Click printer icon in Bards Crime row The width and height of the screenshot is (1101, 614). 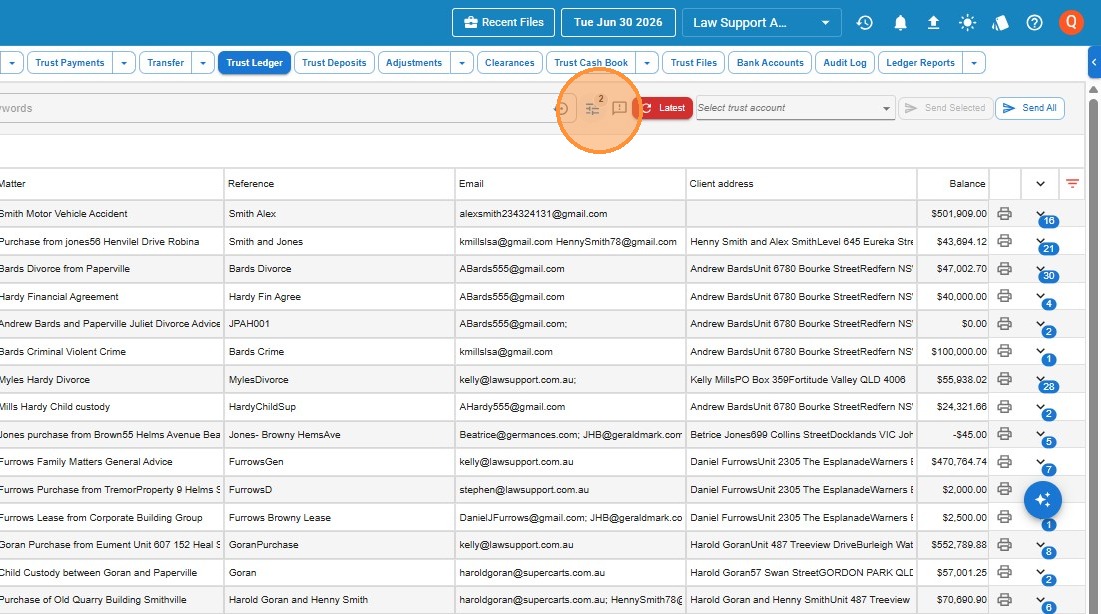tap(1005, 351)
